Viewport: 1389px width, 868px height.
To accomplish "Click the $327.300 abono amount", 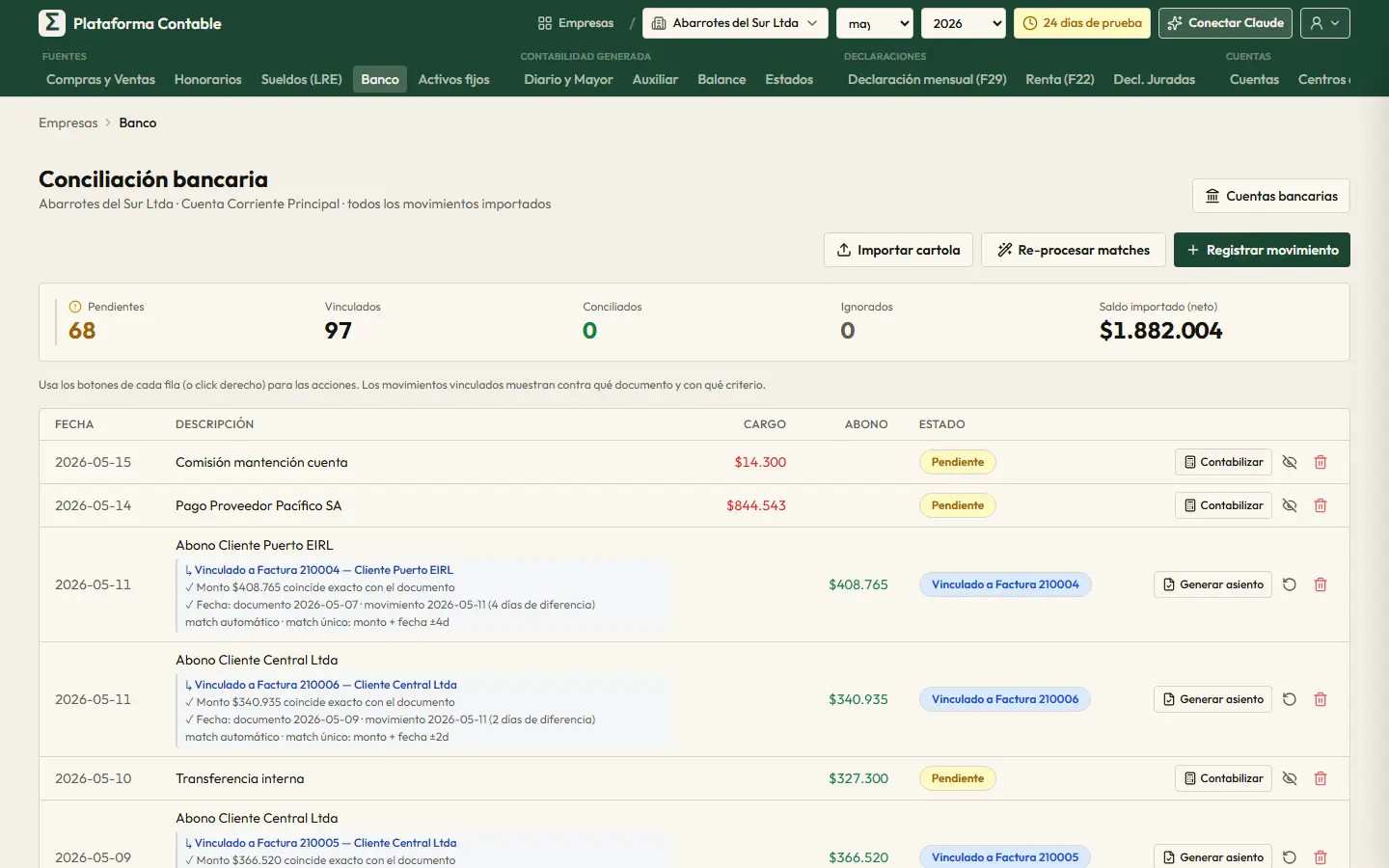I will pos(858,778).
